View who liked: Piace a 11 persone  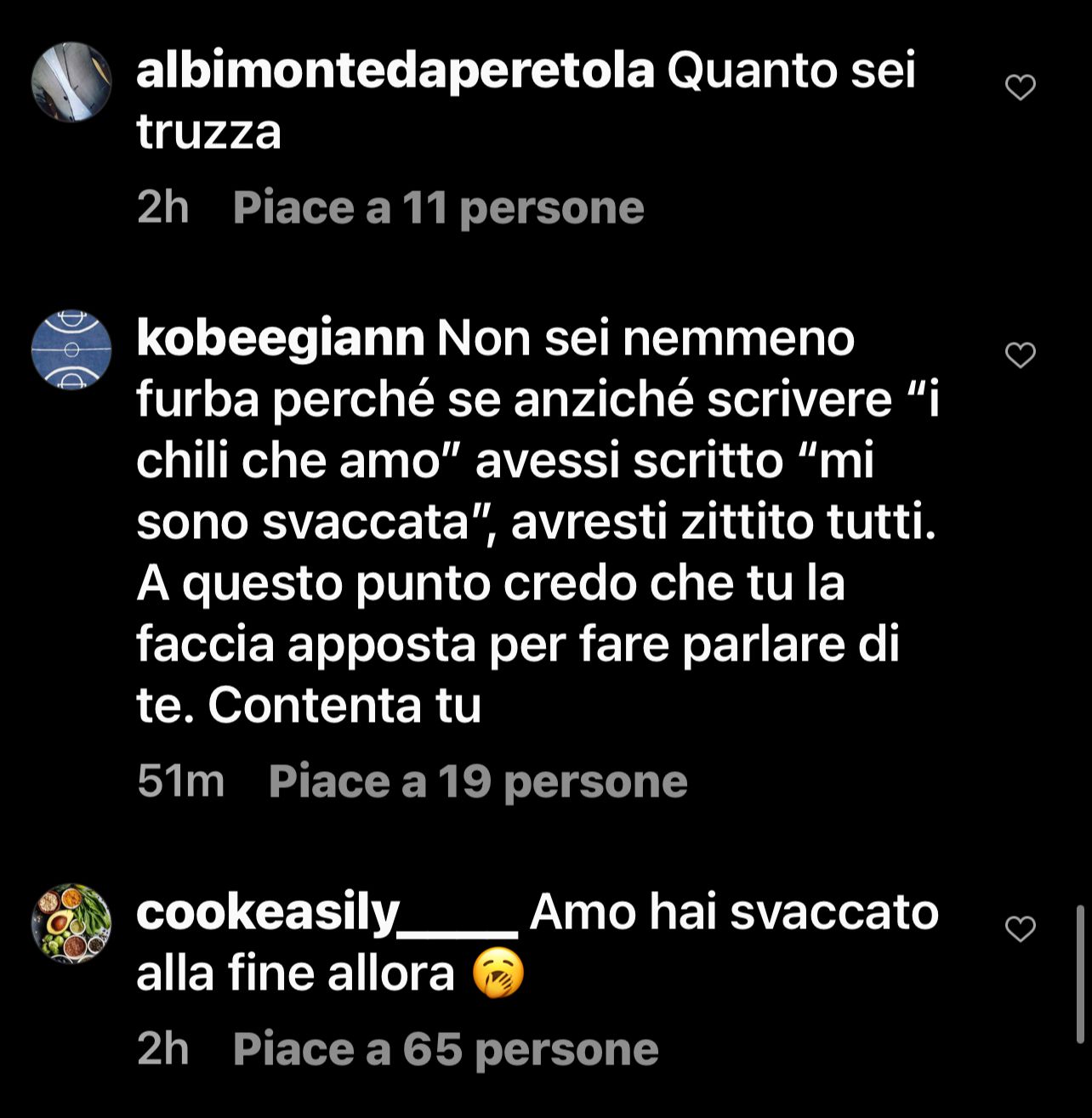[x=438, y=208]
